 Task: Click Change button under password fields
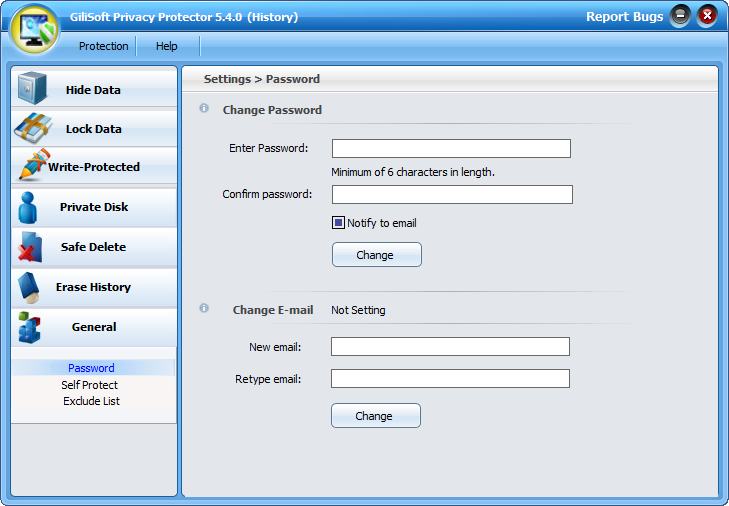pos(377,254)
